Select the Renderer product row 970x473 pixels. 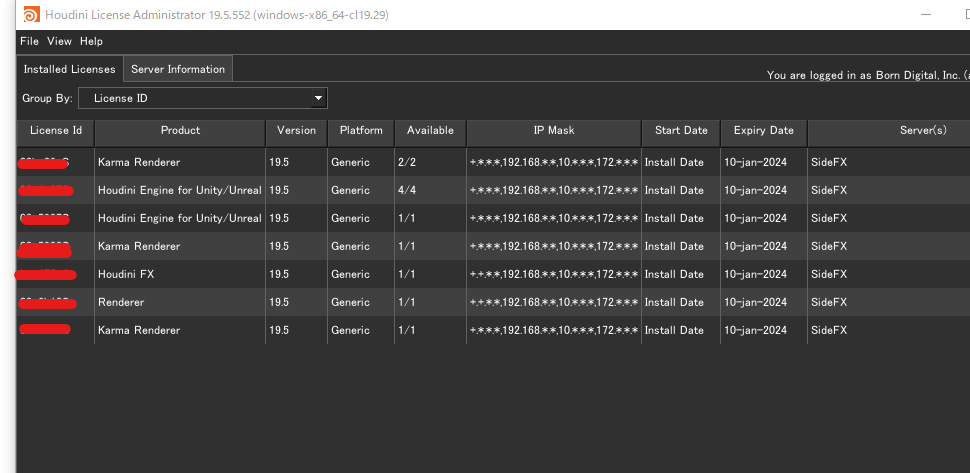point(493,302)
